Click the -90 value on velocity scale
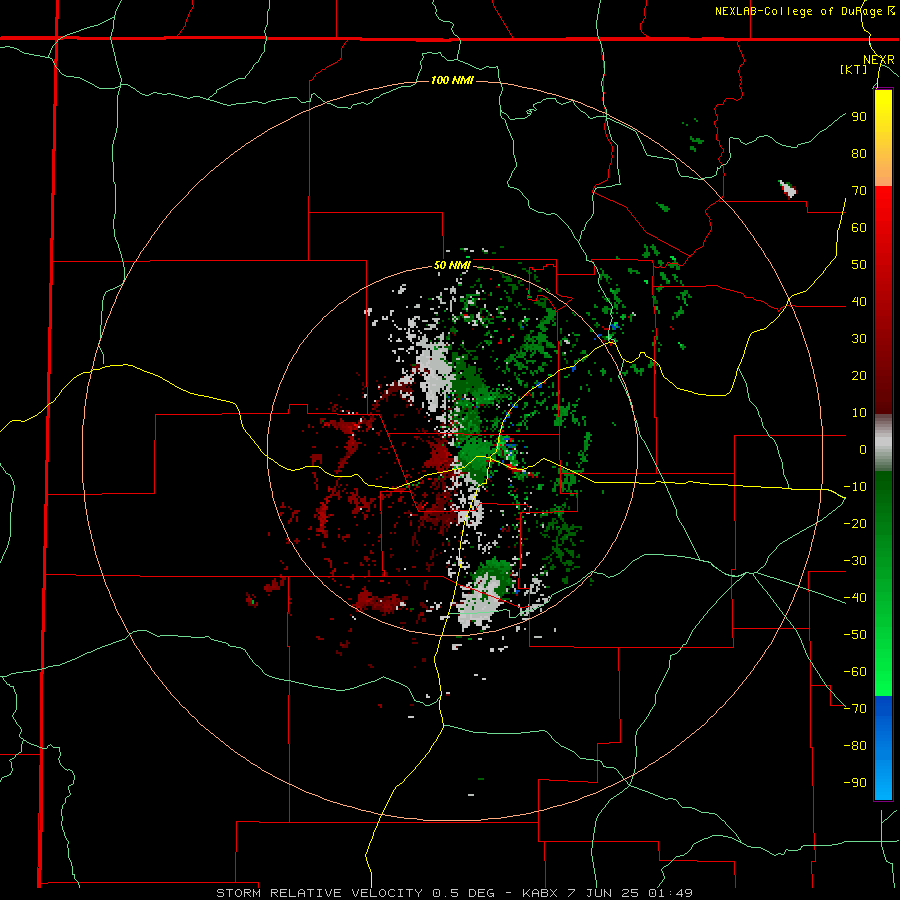 click(855, 782)
